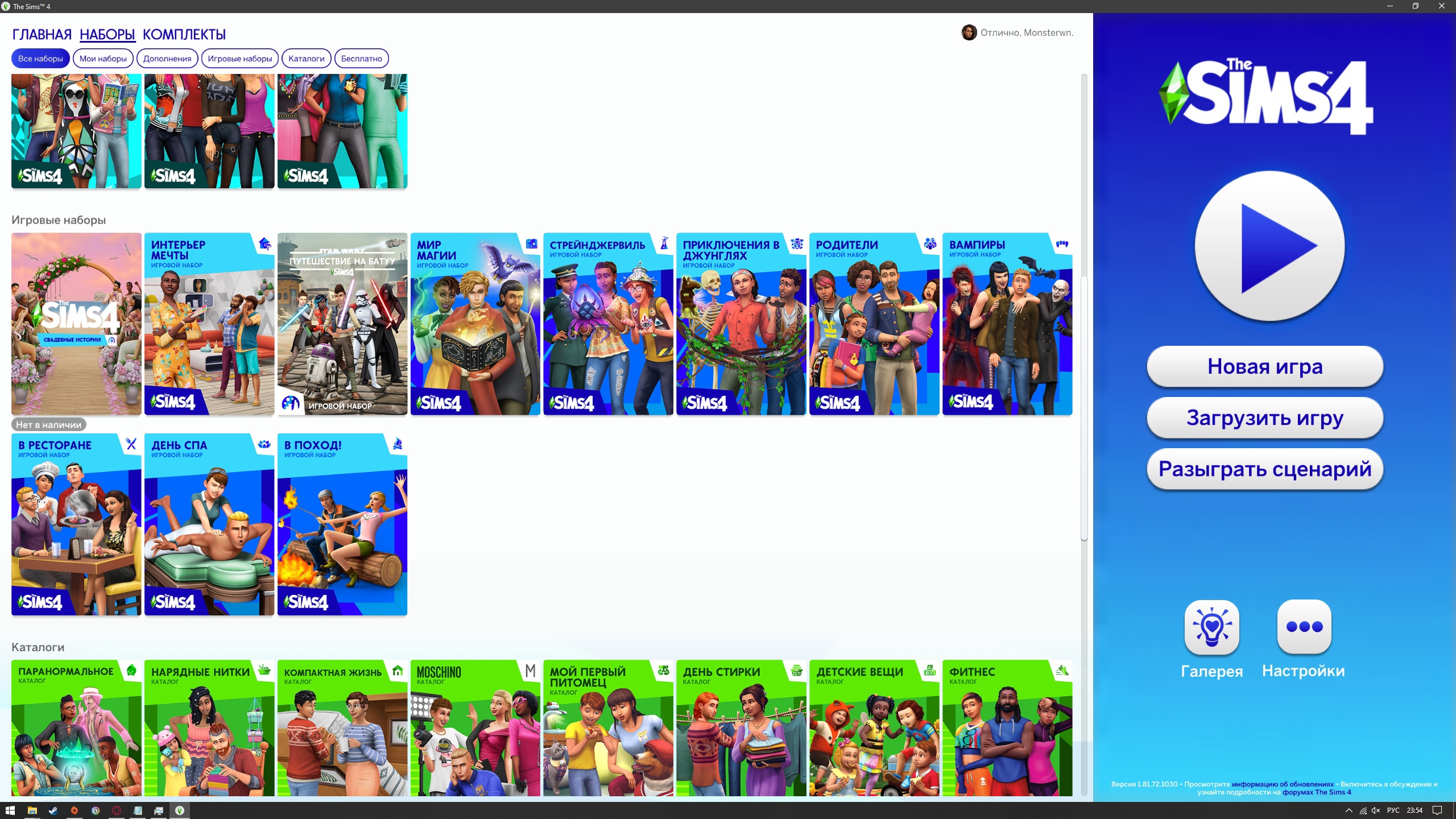
Task: Open Нарядные нитки catalog pack
Action: (209, 728)
